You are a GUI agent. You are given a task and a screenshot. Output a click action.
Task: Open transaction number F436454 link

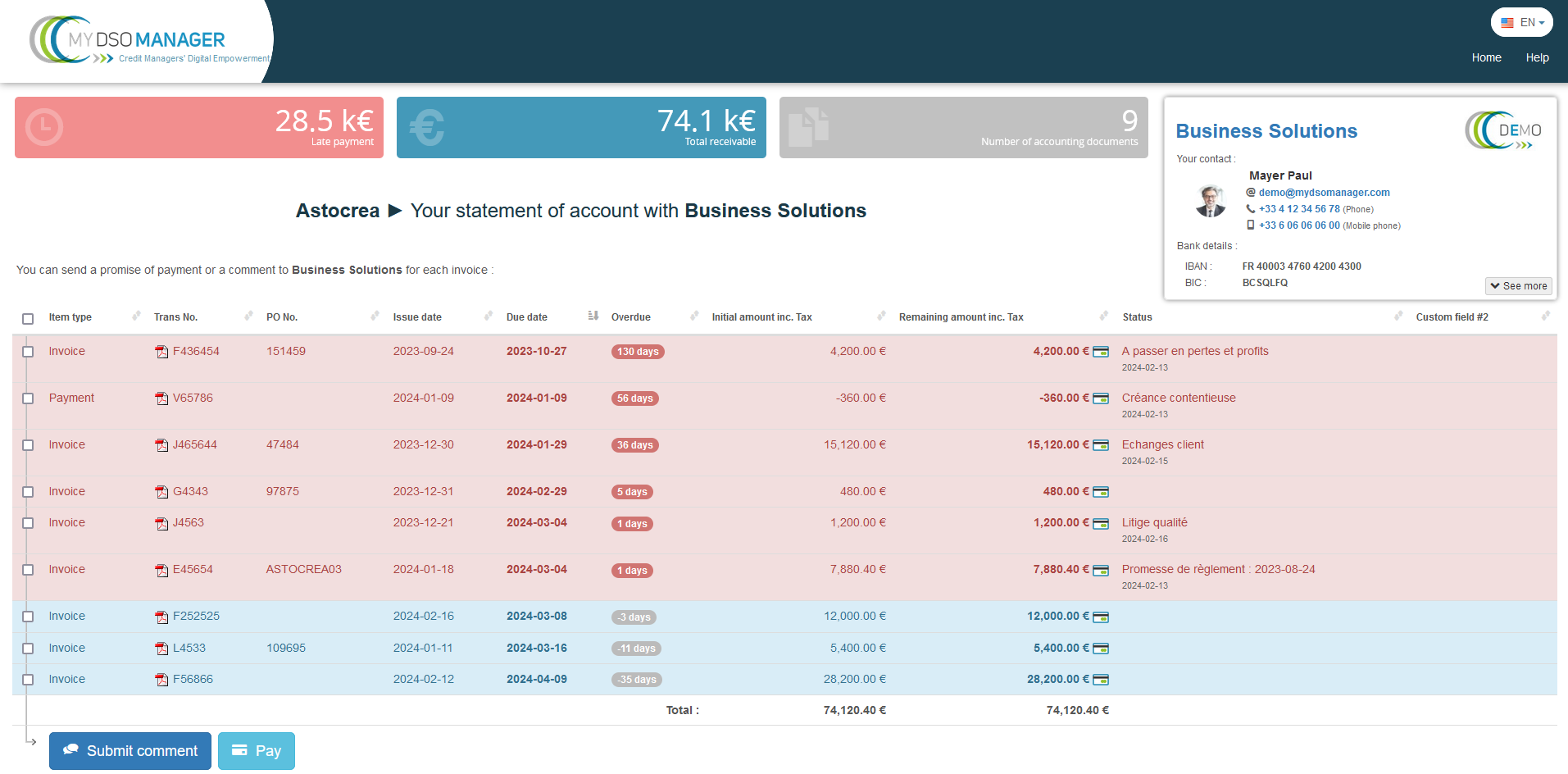coord(196,352)
